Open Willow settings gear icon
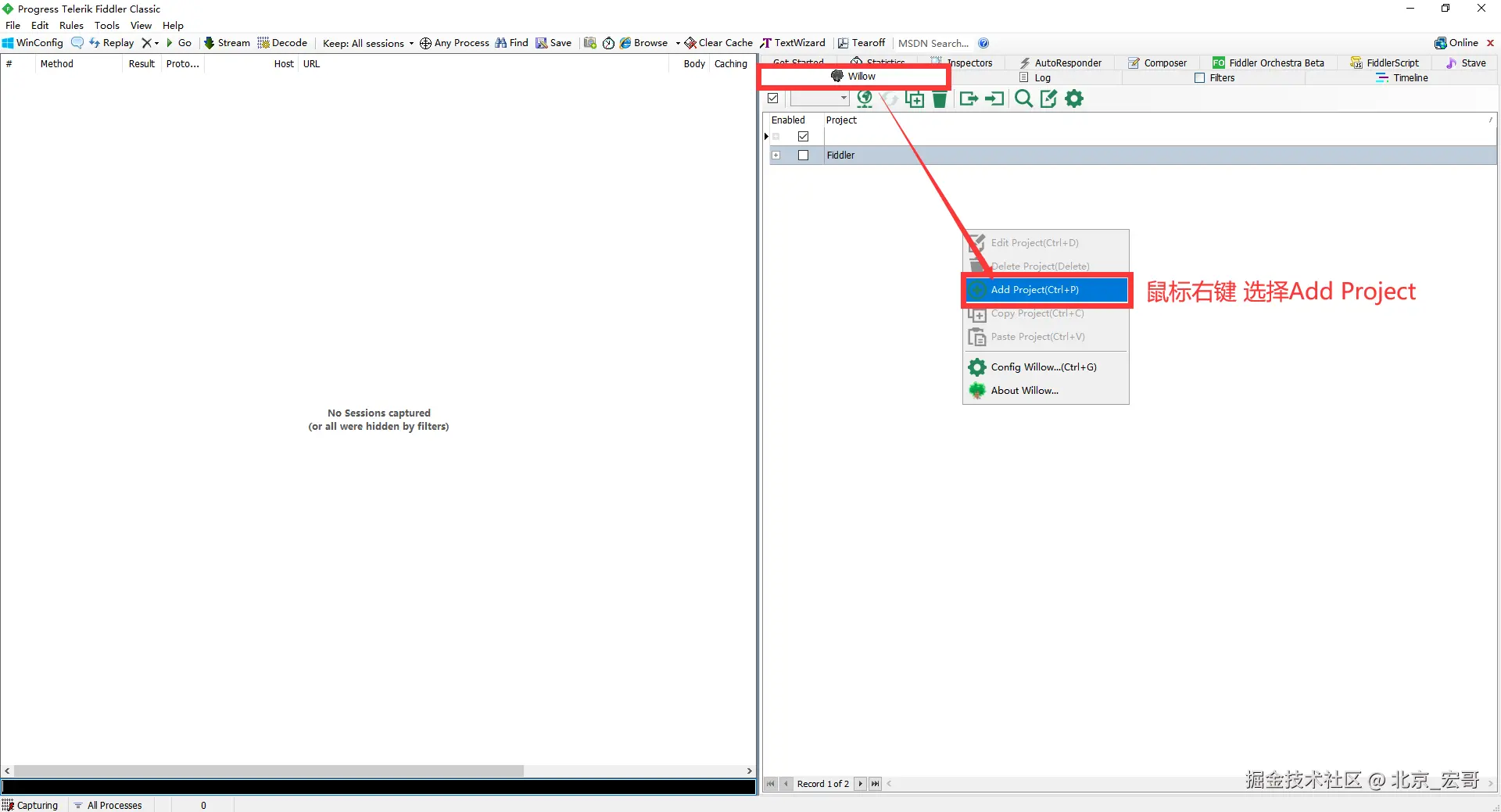Screen dimensions: 1501x812 pyautogui.click(x=1075, y=98)
